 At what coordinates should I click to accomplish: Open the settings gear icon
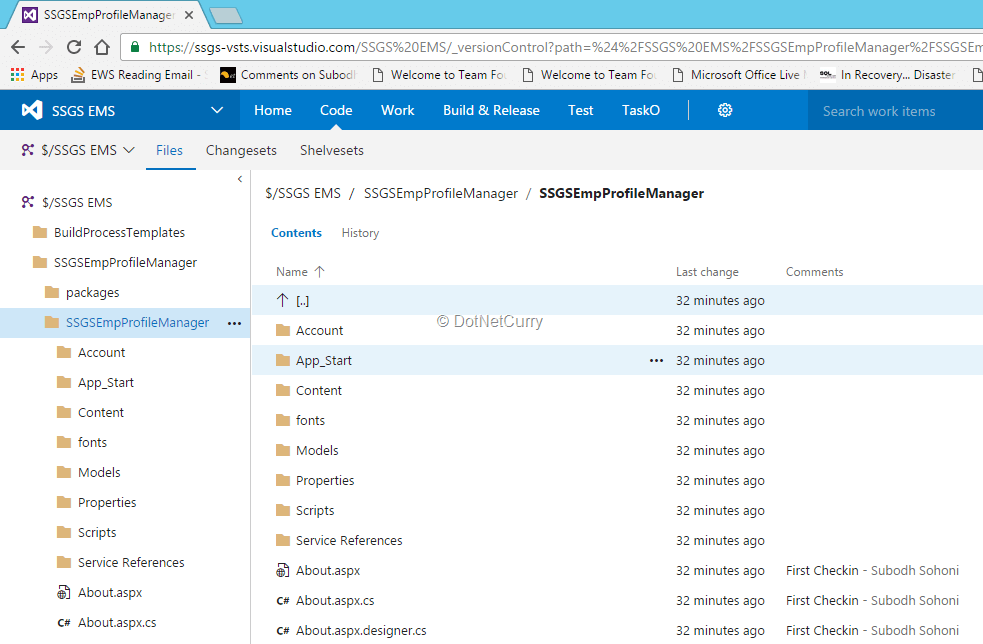coord(725,110)
